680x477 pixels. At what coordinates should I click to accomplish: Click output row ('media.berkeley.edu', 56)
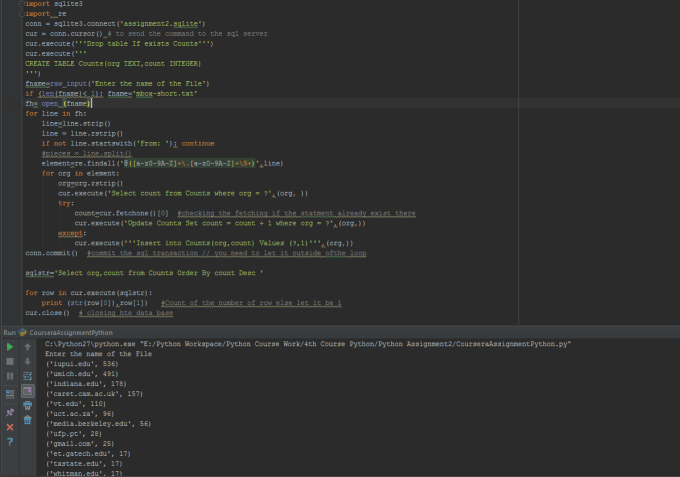point(98,424)
